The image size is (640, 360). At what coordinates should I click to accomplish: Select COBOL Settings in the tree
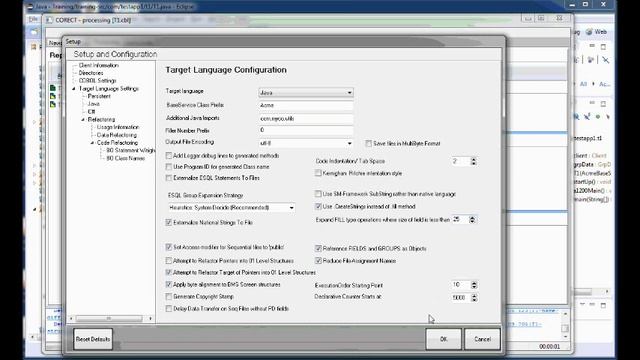click(x=98, y=81)
